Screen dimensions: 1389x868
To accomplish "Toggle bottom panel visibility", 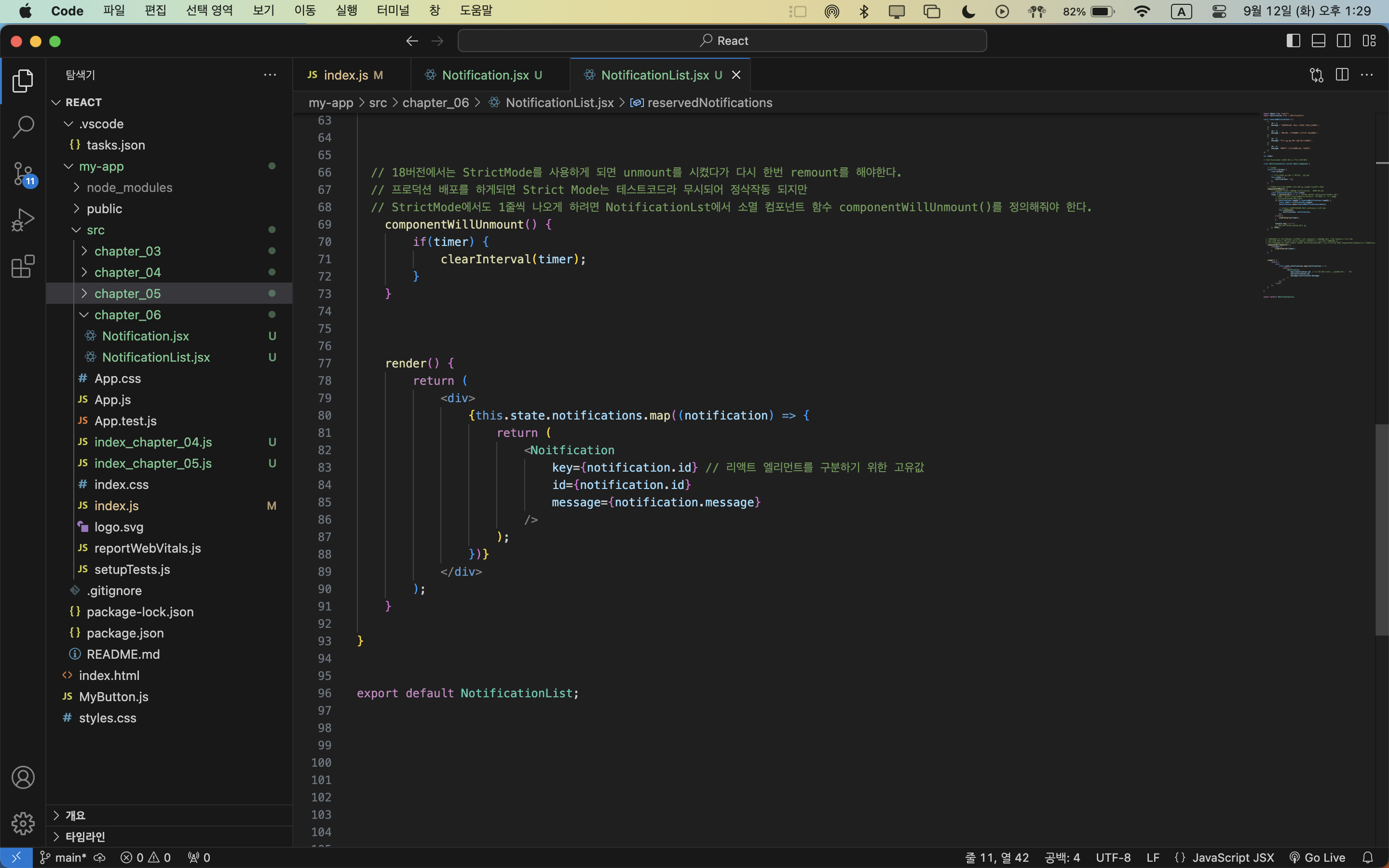I will tap(1319, 41).
